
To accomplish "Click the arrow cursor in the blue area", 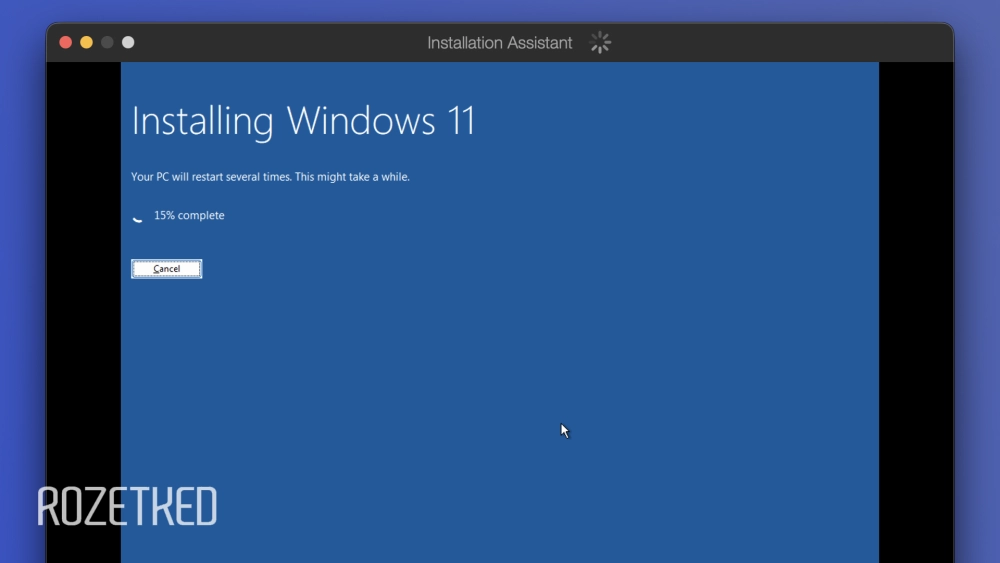I will point(564,431).
